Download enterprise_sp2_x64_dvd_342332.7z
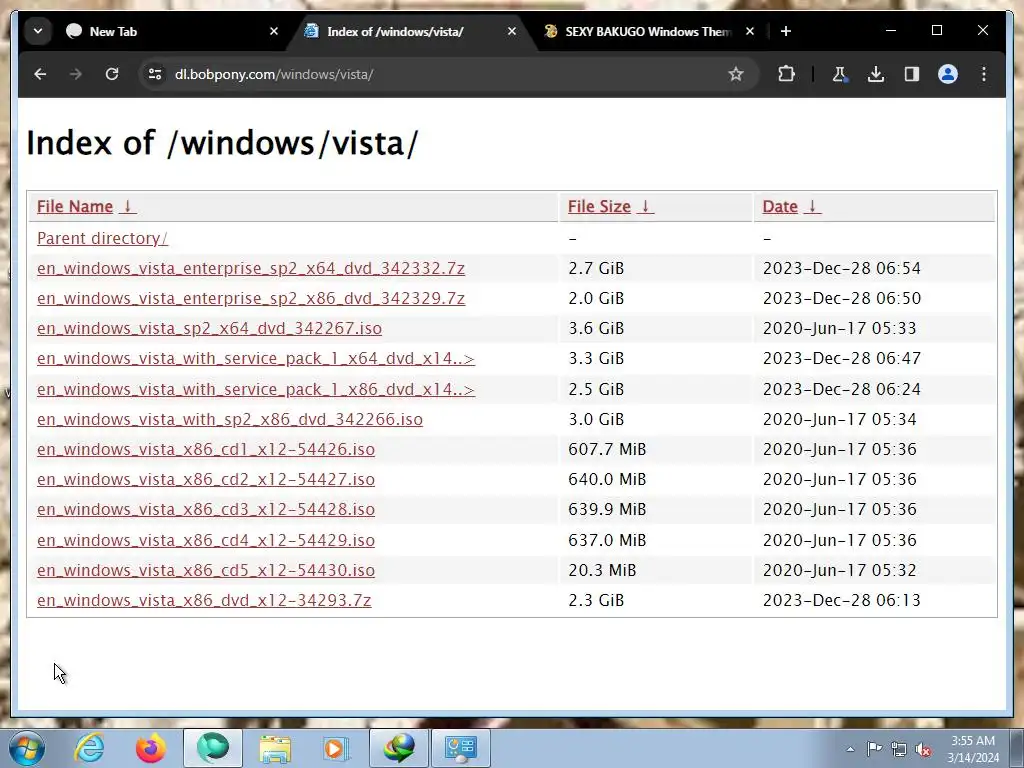 tap(251, 268)
